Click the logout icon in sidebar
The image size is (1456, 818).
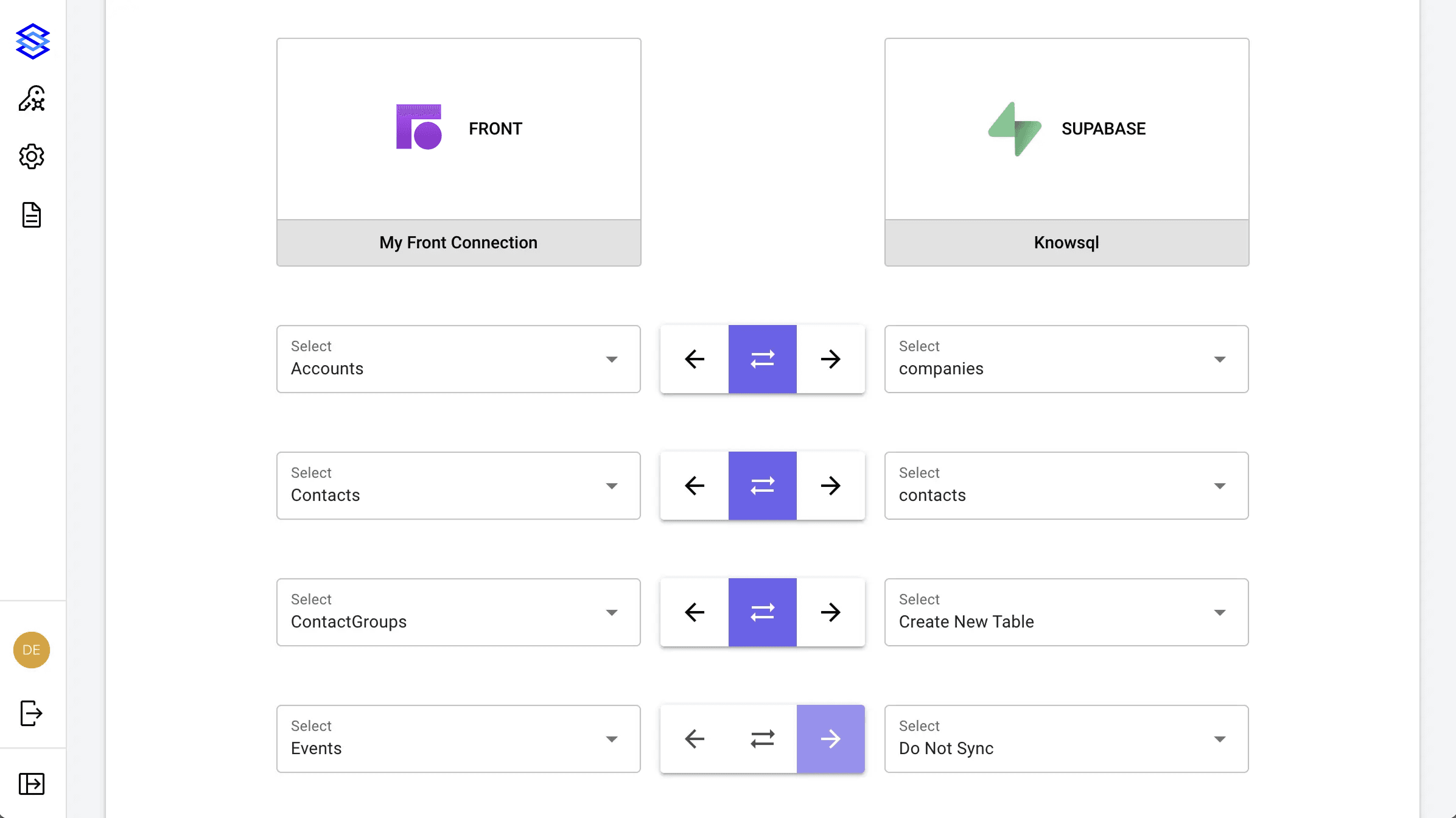coord(32,713)
